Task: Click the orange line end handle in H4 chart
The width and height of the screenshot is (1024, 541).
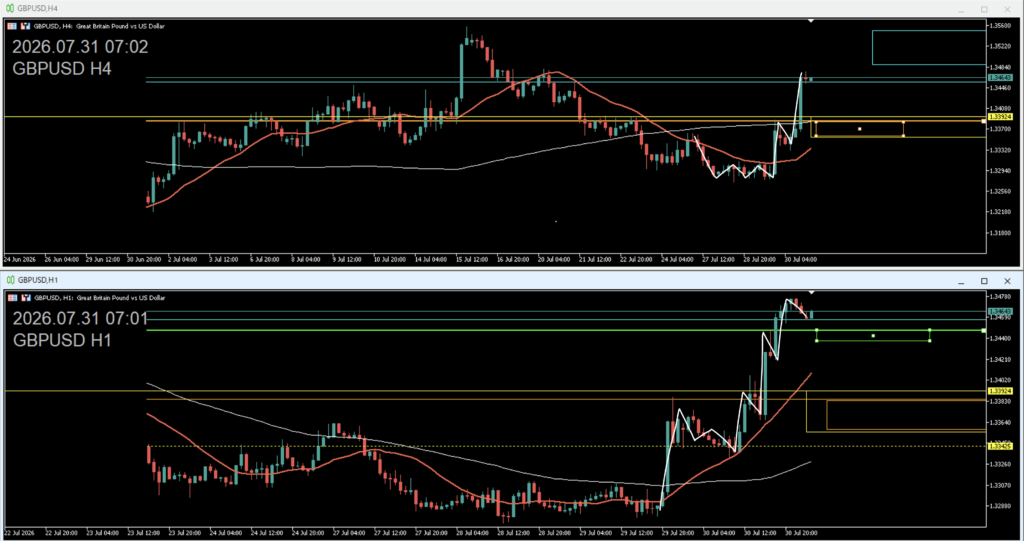Action: coord(984,122)
